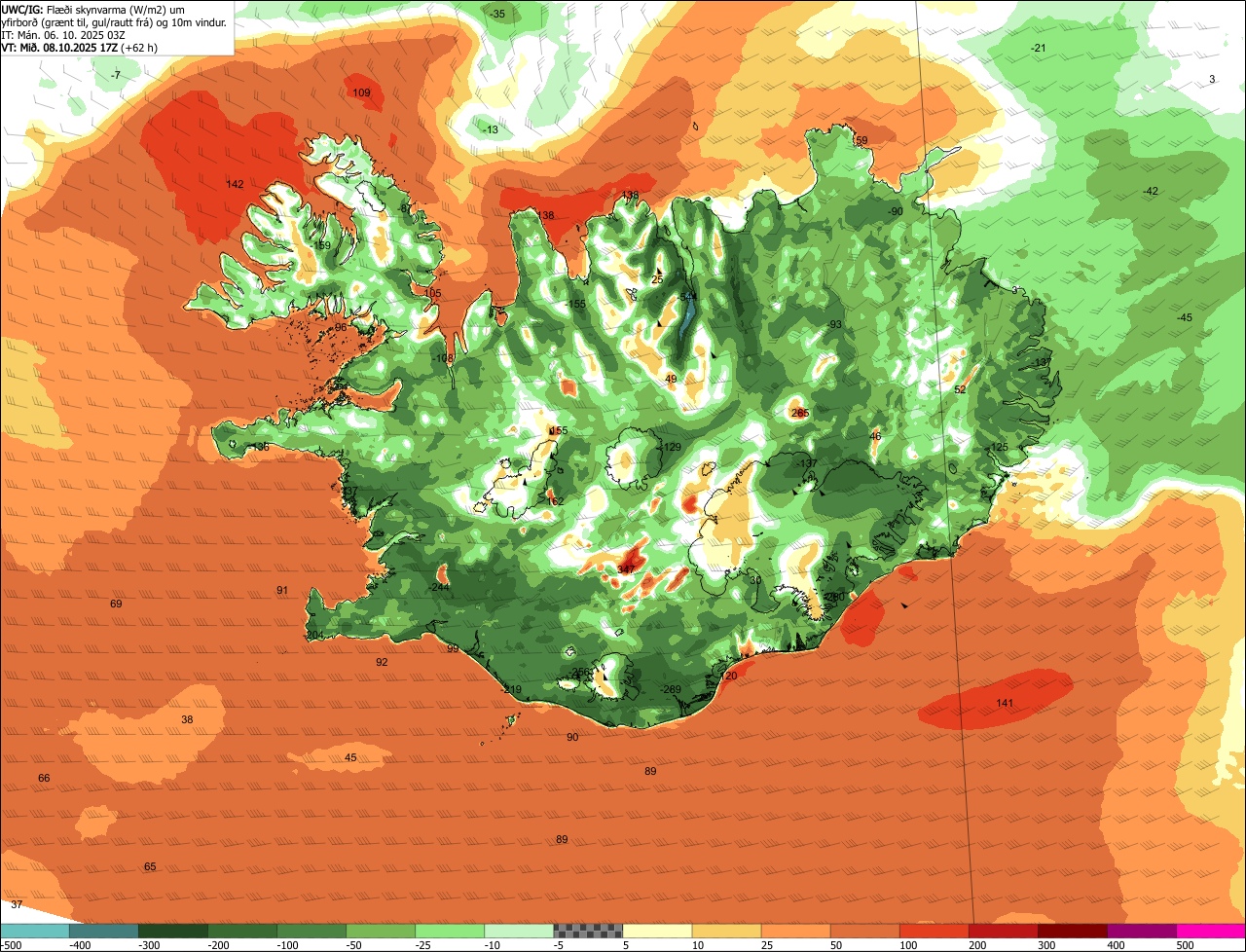Image resolution: width=1246 pixels, height=952 pixels.
Task: Click the "52" value in east Iceland
Action: pos(960,388)
